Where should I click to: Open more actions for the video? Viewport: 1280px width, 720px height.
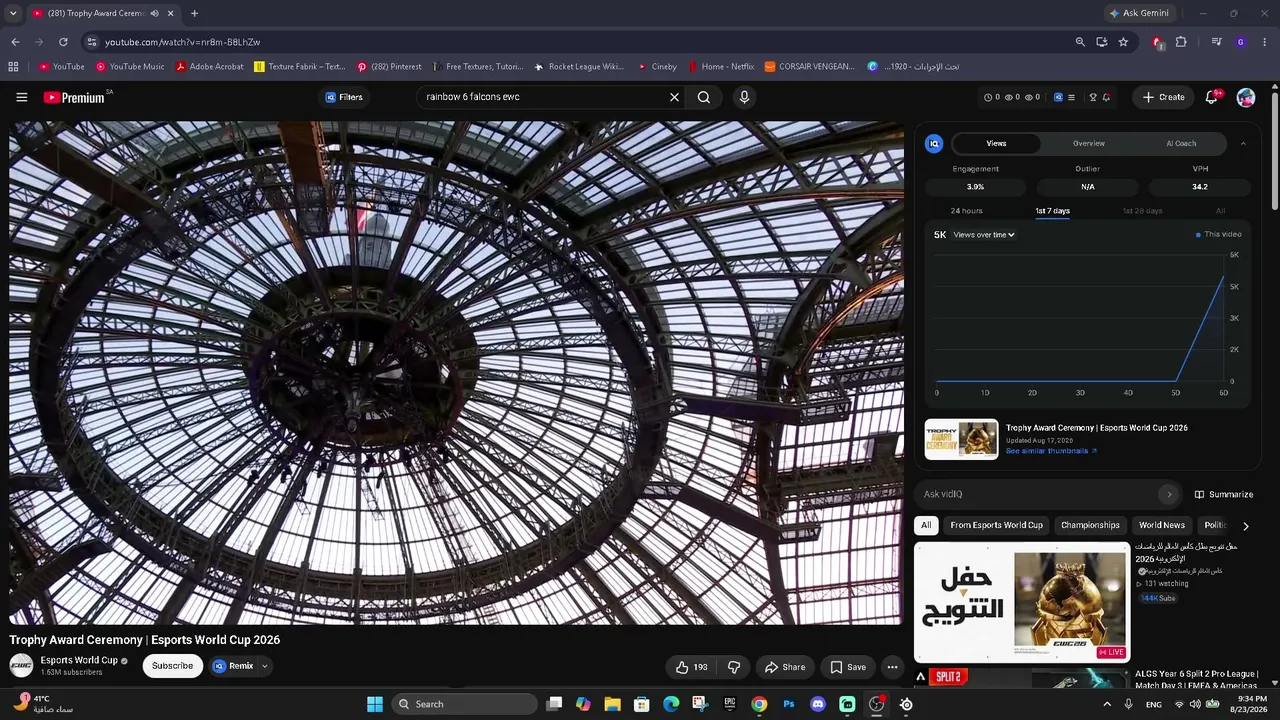[892, 667]
